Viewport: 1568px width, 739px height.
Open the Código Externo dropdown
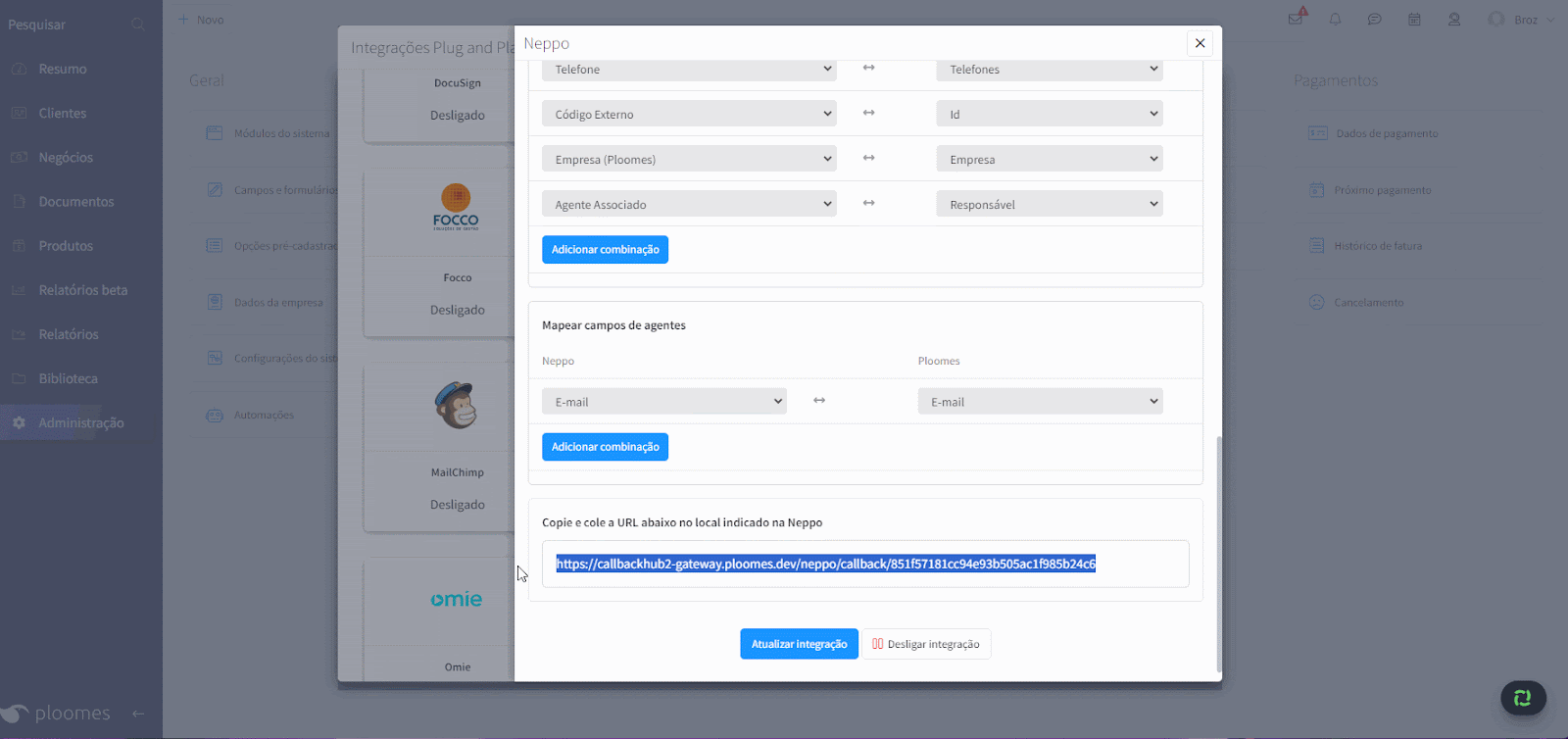coord(689,114)
